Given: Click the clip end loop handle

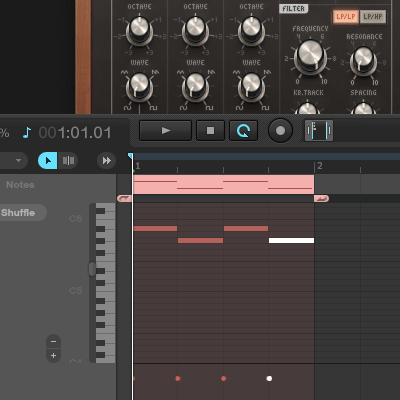Looking at the screenshot, I should [x=321, y=199].
